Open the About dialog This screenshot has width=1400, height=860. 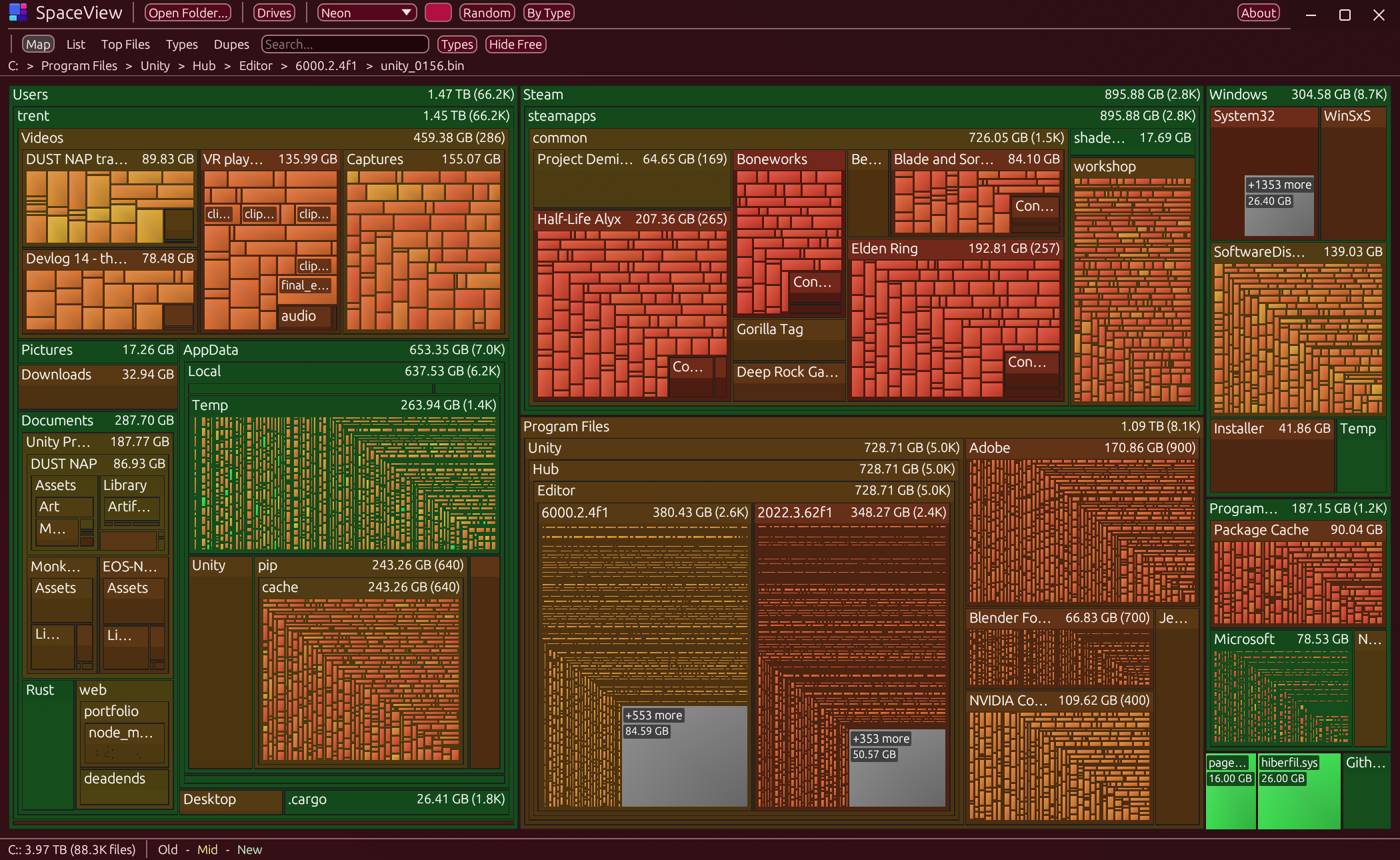pos(1259,13)
